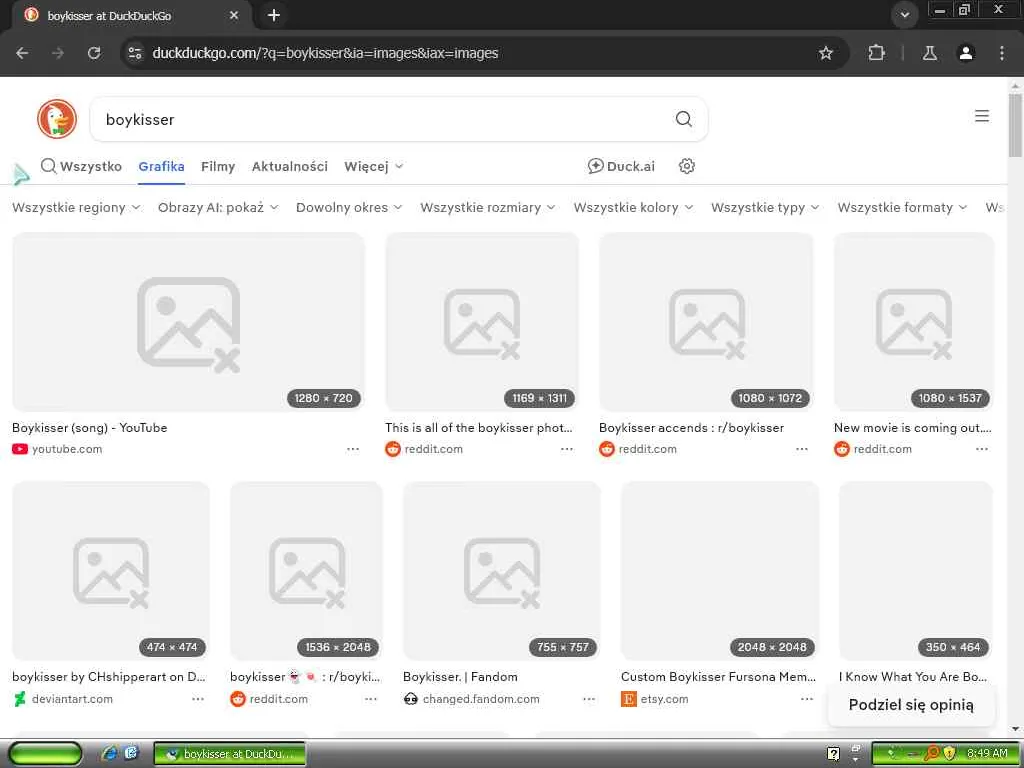Image resolution: width=1024 pixels, height=768 pixels.
Task: Switch to Aktualności tab
Action: click(290, 166)
